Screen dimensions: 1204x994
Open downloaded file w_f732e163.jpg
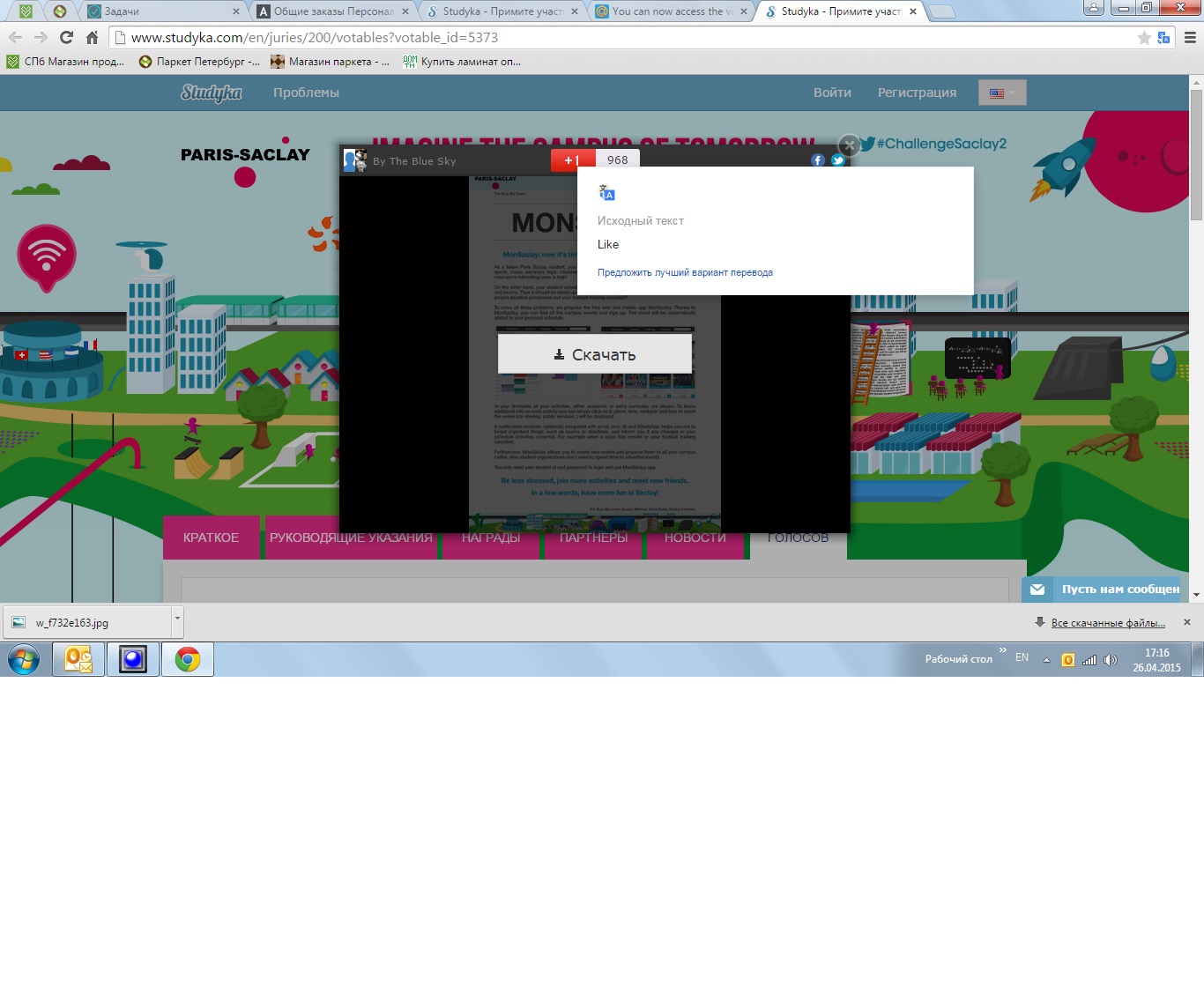tap(86, 622)
